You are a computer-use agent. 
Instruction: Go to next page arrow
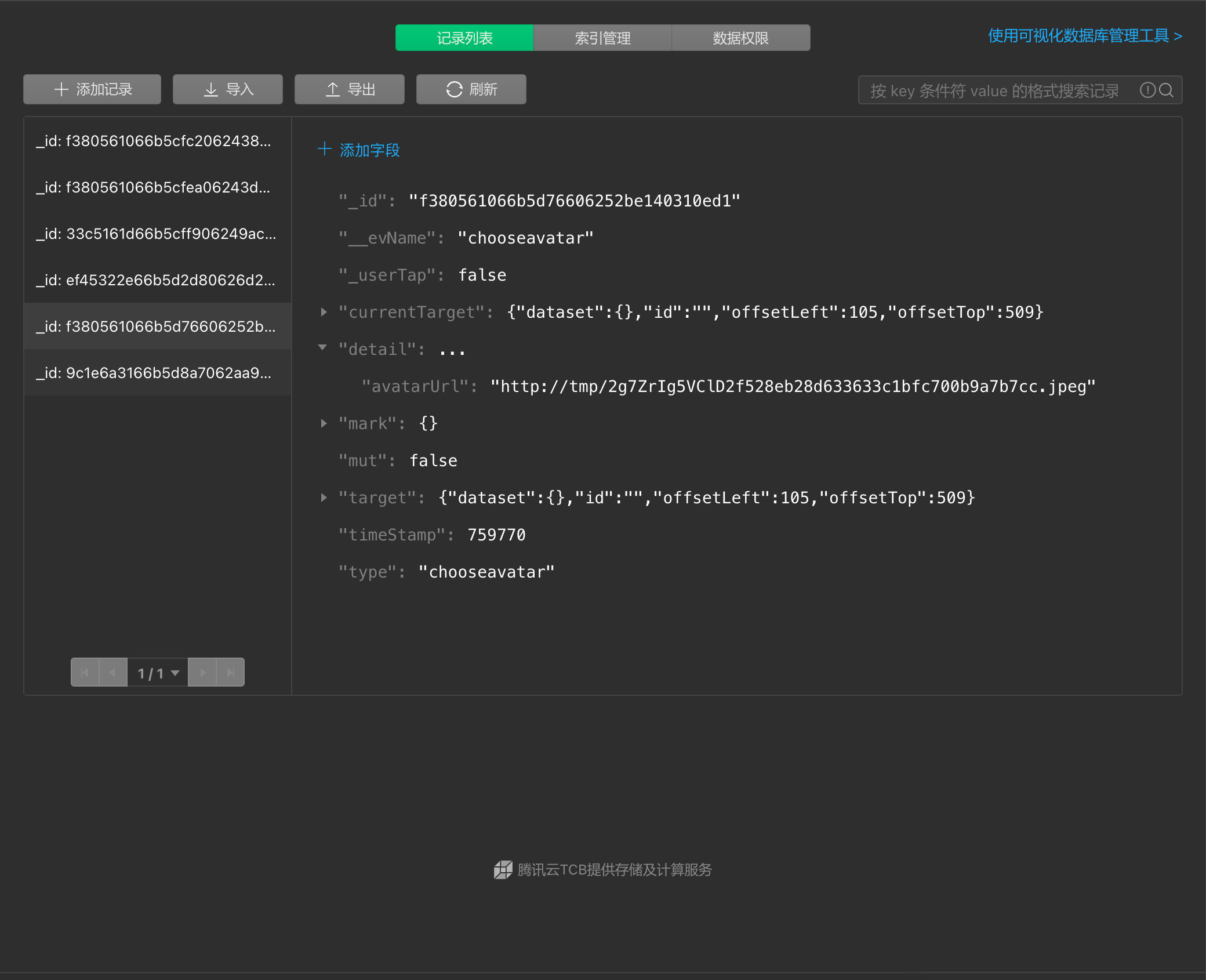pos(202,673)
